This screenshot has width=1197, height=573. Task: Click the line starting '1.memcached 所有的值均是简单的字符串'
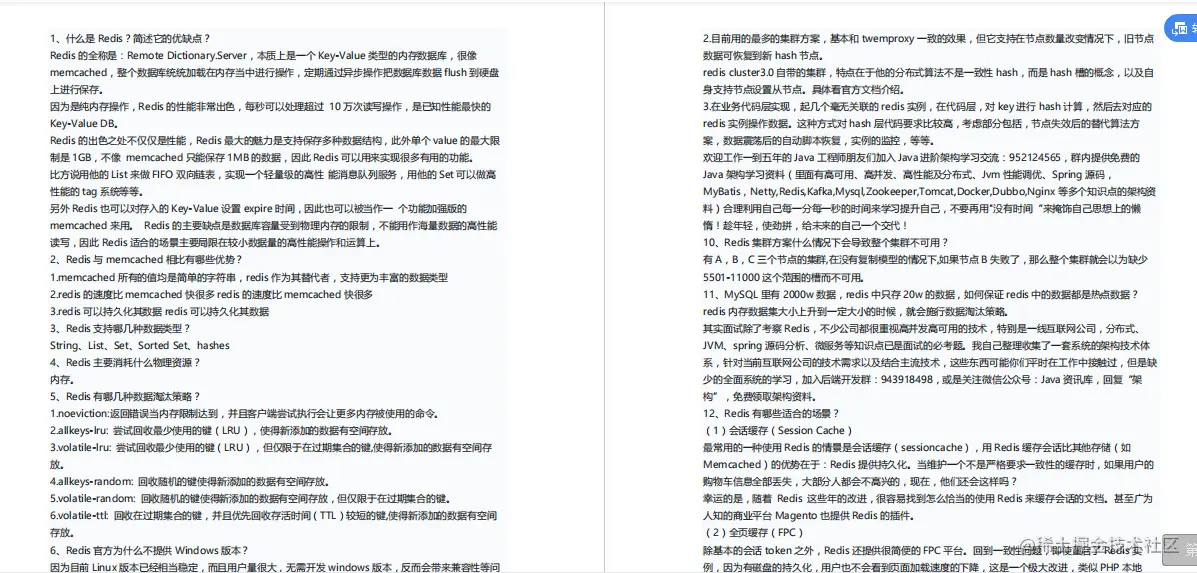249,277
